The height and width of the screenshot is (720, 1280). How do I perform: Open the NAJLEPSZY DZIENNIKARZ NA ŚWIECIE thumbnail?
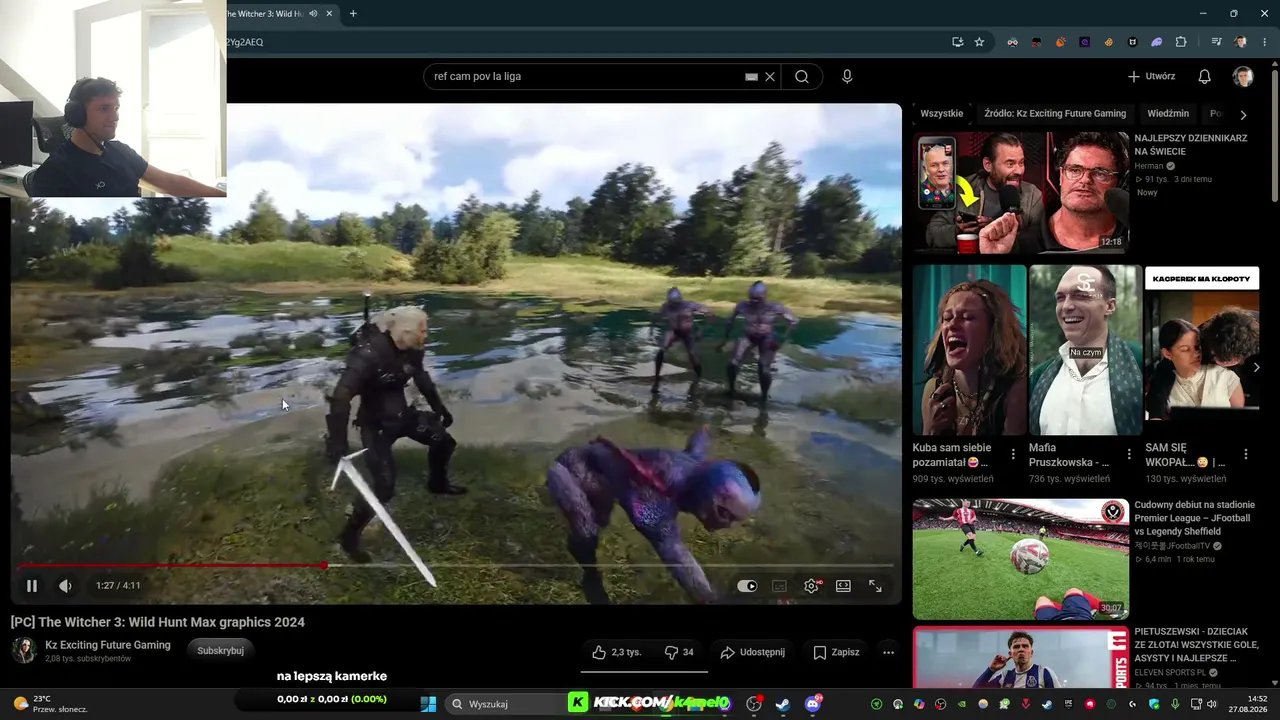click(1021, 192)
